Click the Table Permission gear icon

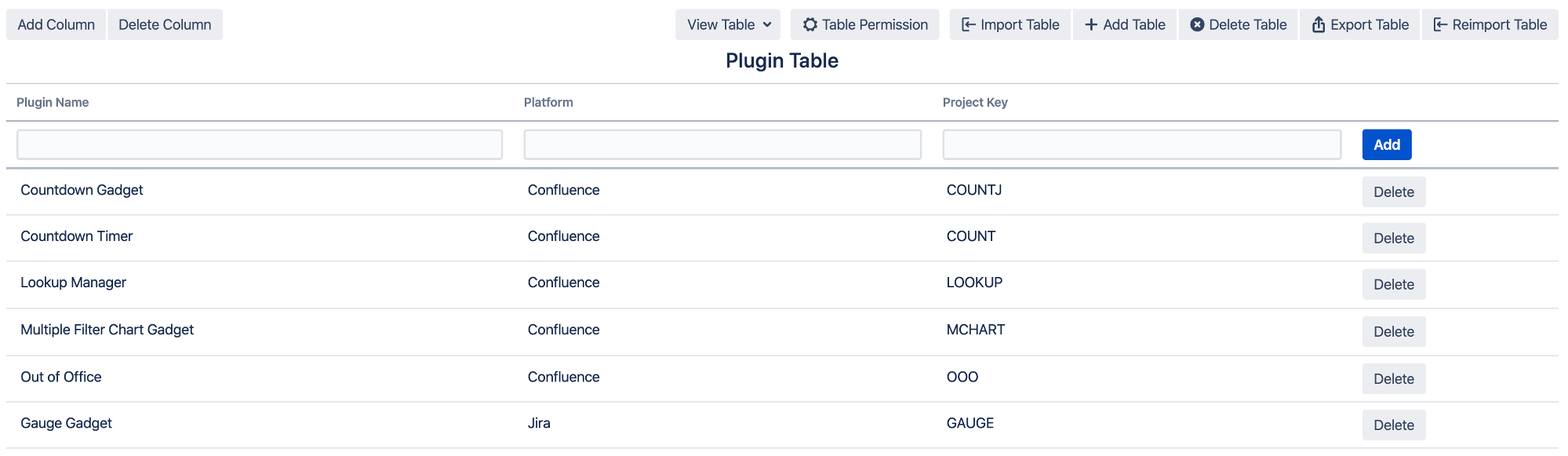pos(810,25)
